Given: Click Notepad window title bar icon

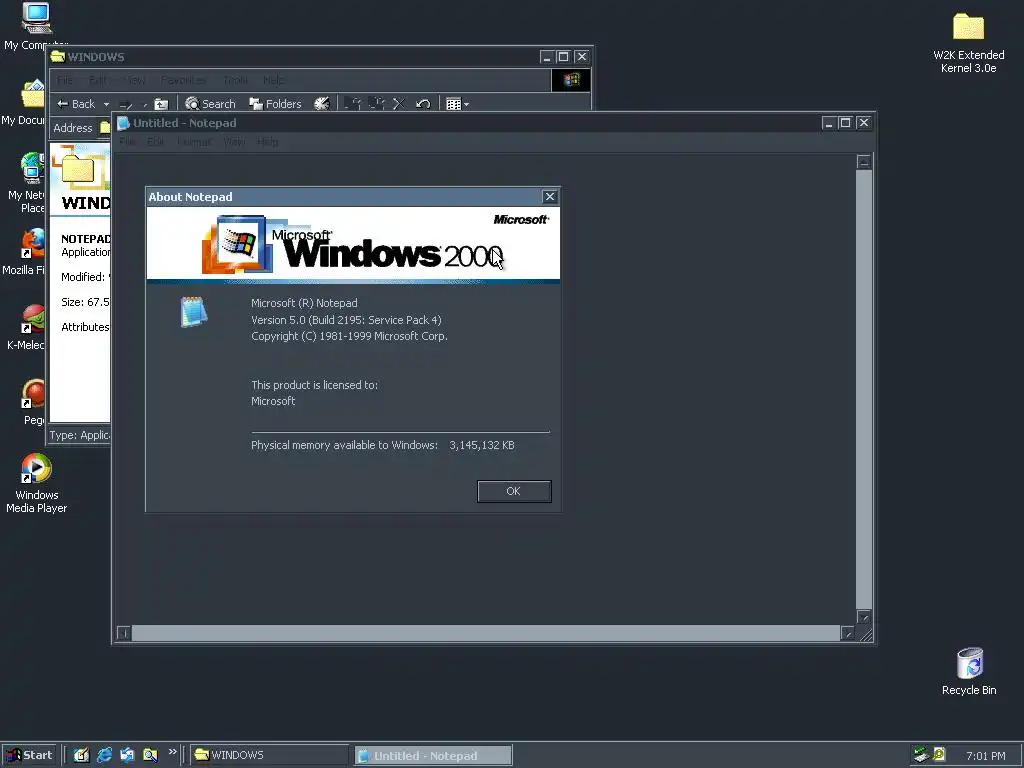Looking at the screenshot, I should [x=123, y=123].
